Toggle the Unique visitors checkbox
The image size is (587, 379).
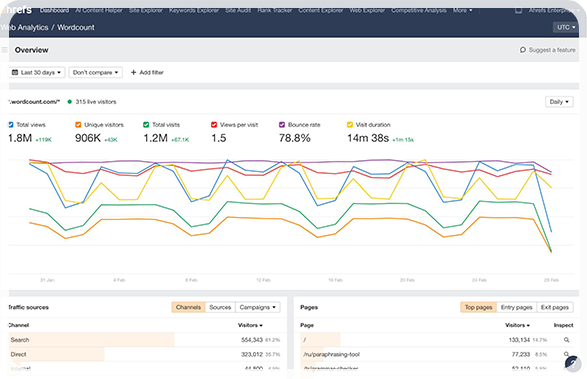point(78,125)
